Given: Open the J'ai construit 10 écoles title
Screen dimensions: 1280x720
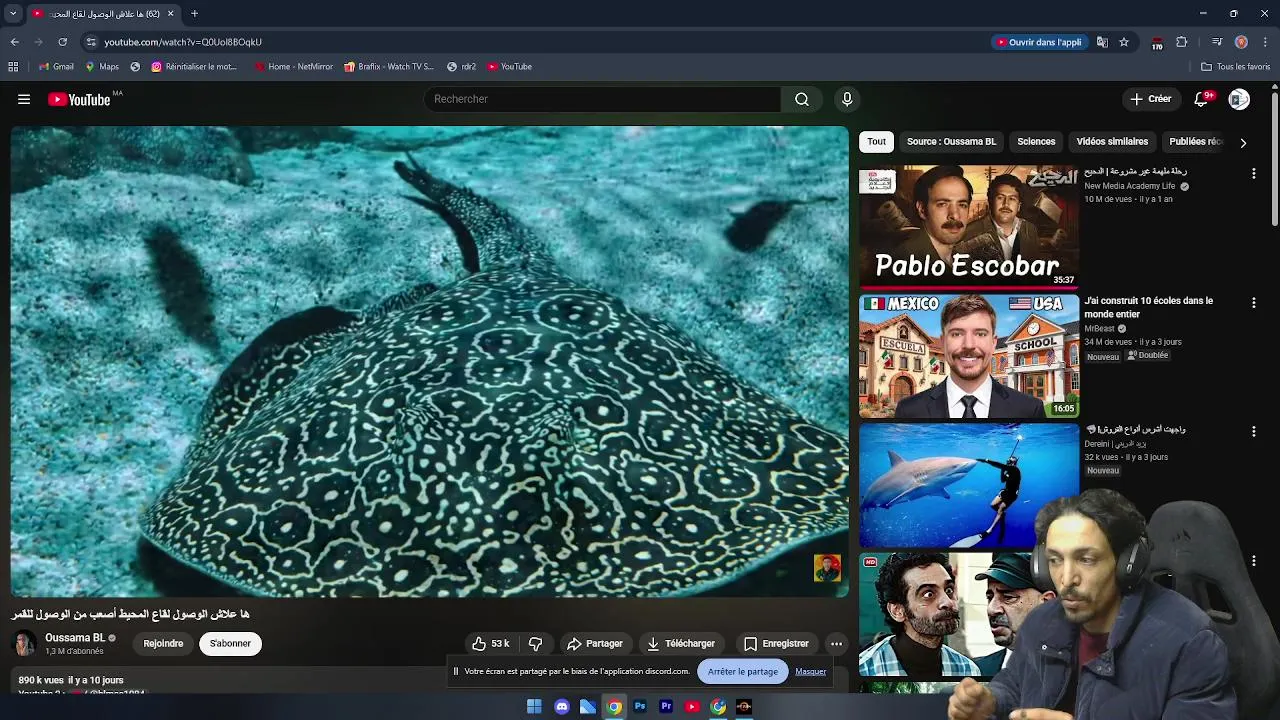Looking at the screenshot, I should [1148, 307].
